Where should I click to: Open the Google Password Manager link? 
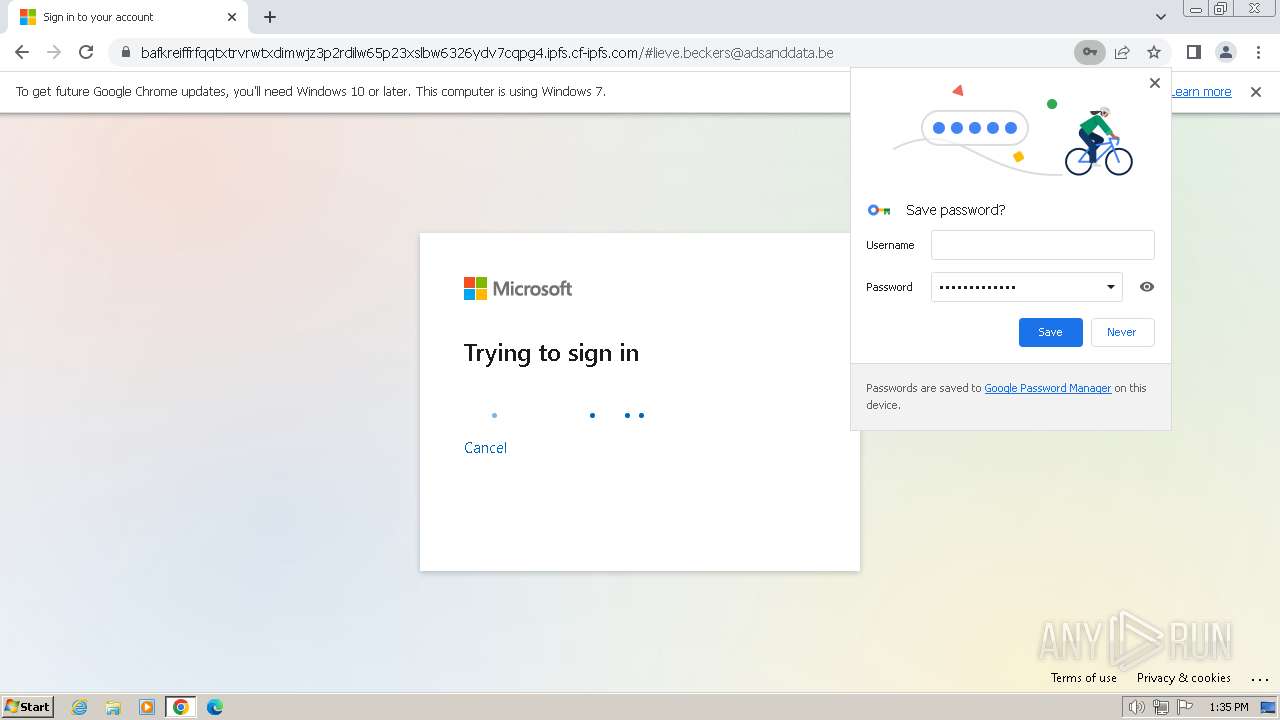tap(1047, 388)
